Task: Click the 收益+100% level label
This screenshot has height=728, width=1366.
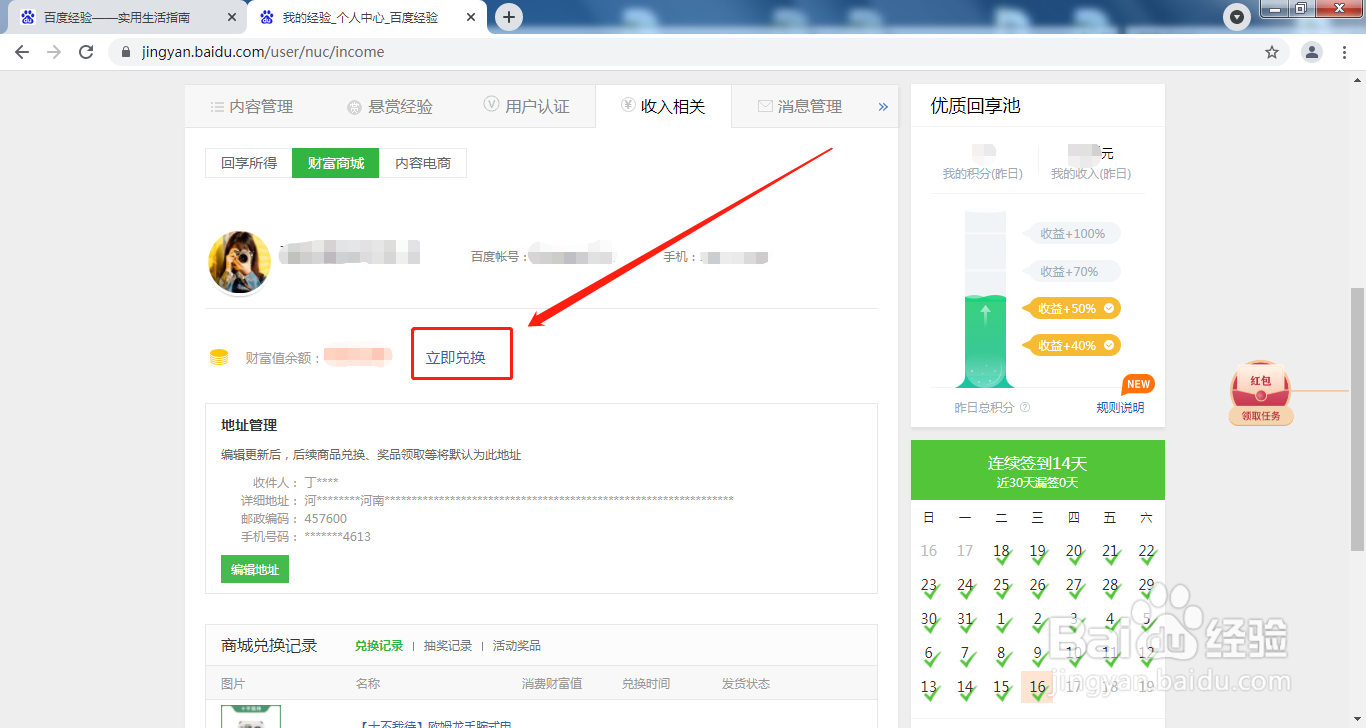Action: (1072, 233)
